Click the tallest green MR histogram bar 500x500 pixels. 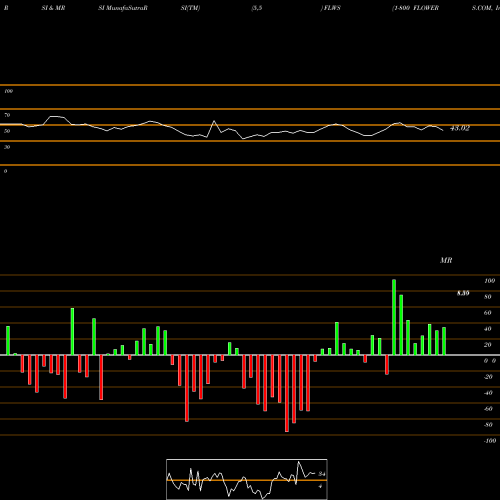(394, 317)
